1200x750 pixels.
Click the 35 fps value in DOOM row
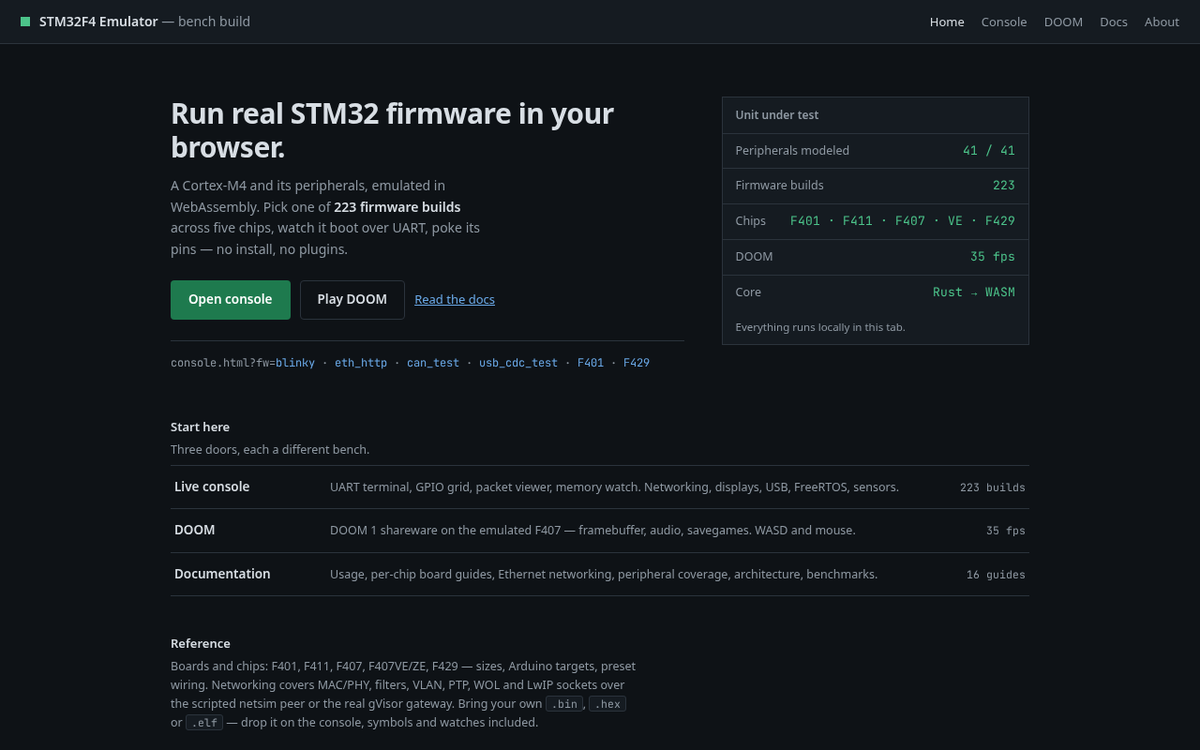[1005, 530]
